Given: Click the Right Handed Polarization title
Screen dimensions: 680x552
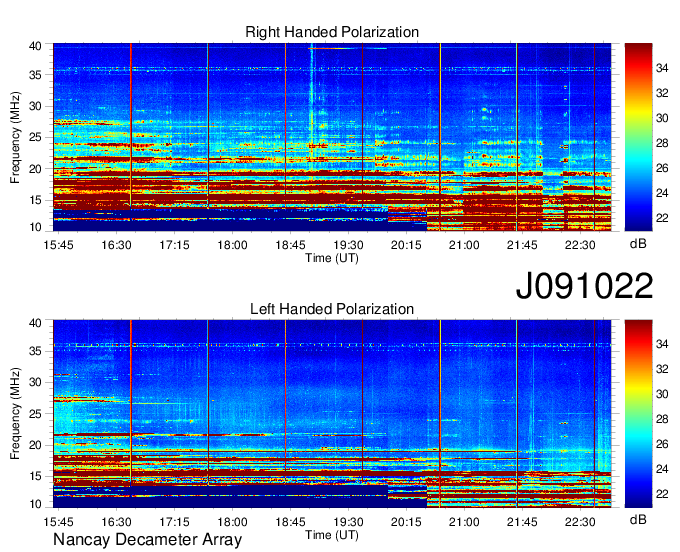Looking at the screenshot, I should (x=332, y=32).
